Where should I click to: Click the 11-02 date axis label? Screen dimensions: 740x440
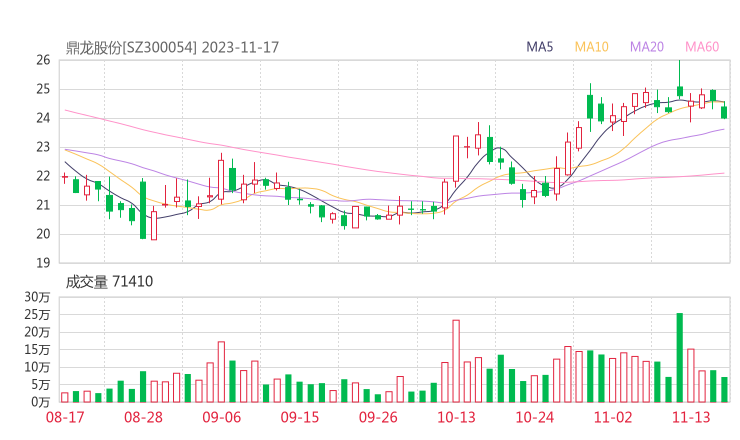point(613,417)
